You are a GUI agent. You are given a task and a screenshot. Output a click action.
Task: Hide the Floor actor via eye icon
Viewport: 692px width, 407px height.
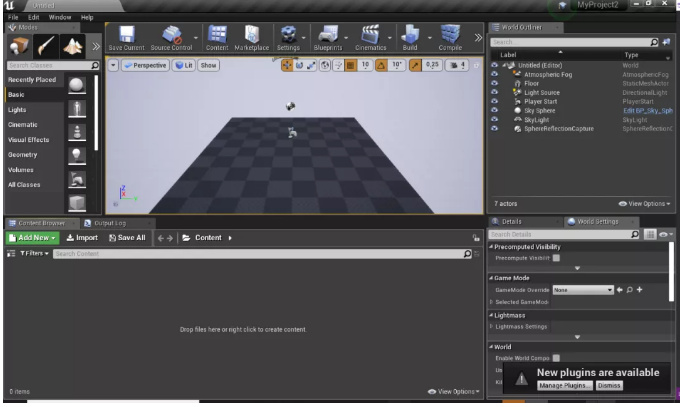coord(494,83)
